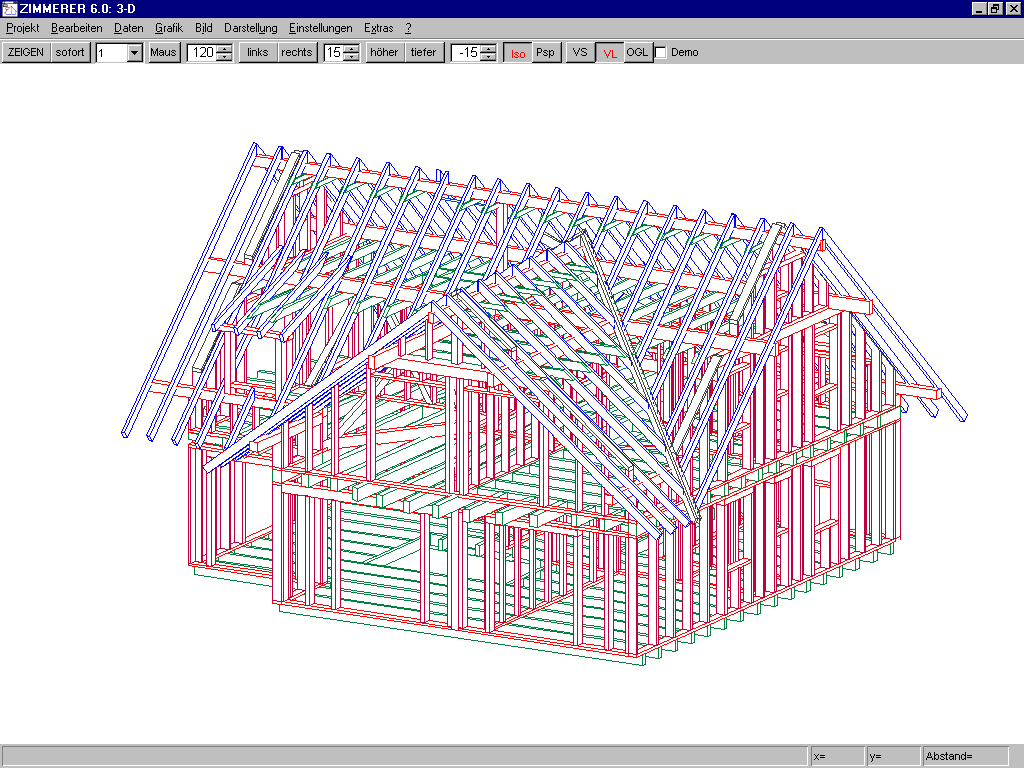Increase the 120 rotation value spinner
This screenshot has width=1024, height=768.
225,48
